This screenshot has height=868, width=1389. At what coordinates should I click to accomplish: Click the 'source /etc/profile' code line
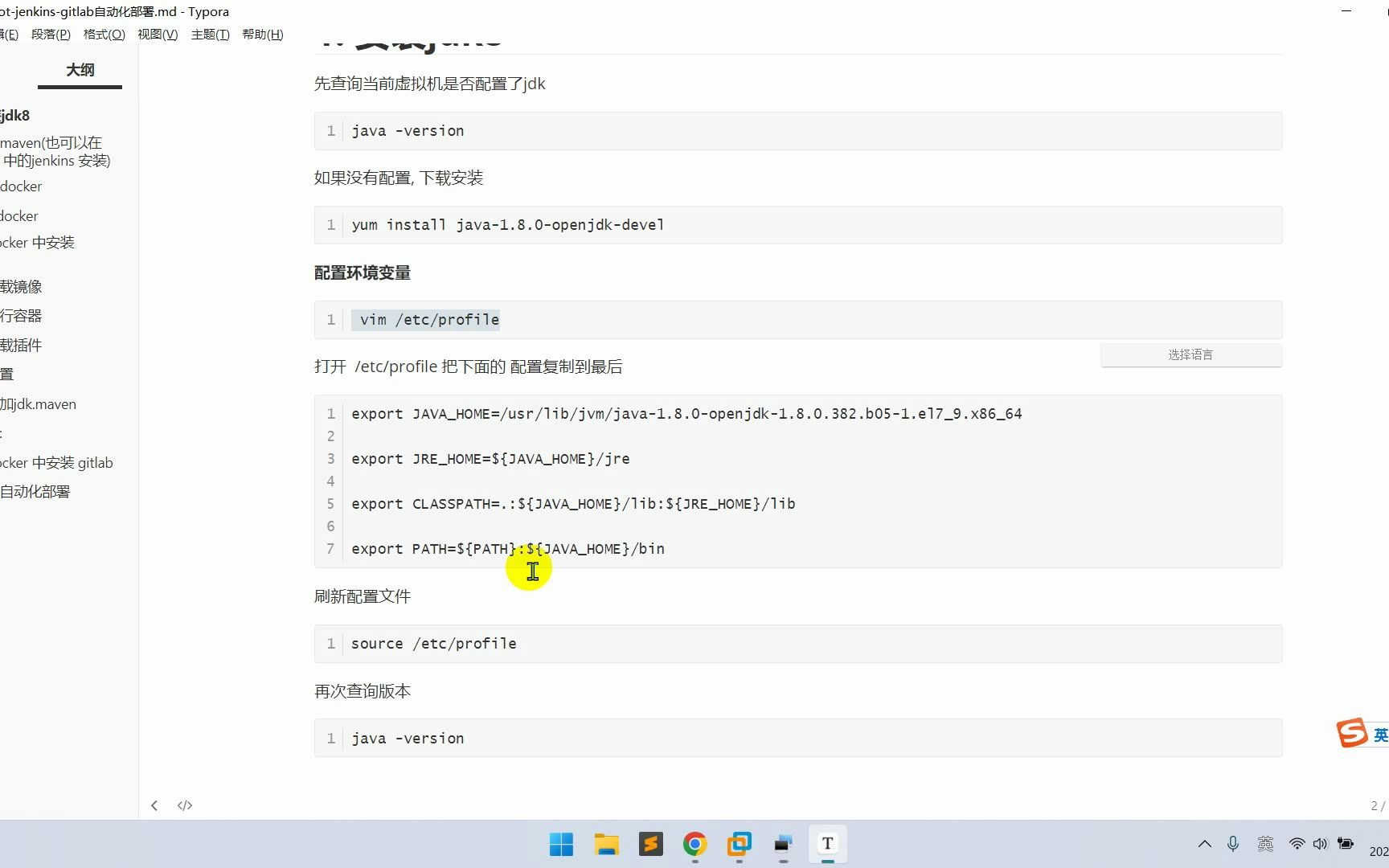tap(434, 644)
